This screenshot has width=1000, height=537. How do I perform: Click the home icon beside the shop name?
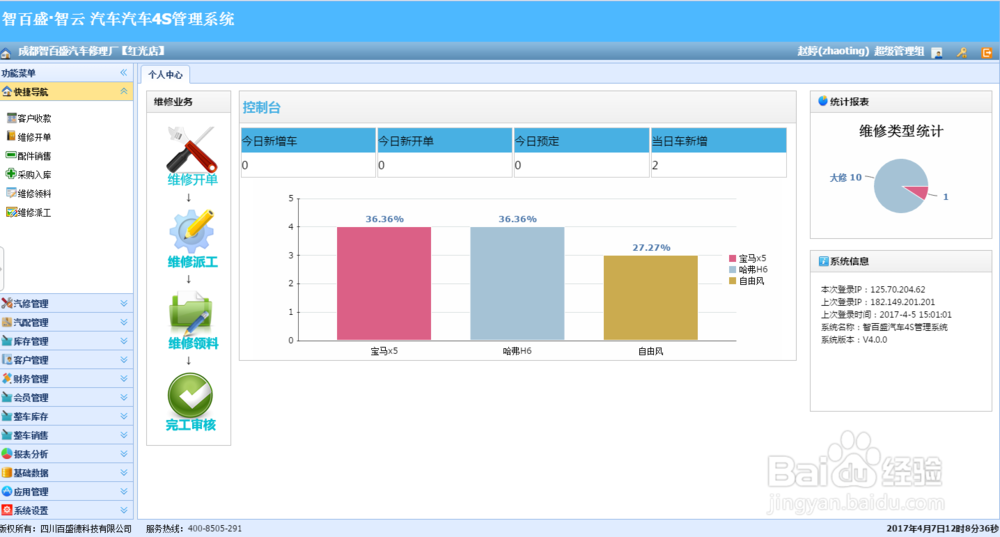point(6,53)
